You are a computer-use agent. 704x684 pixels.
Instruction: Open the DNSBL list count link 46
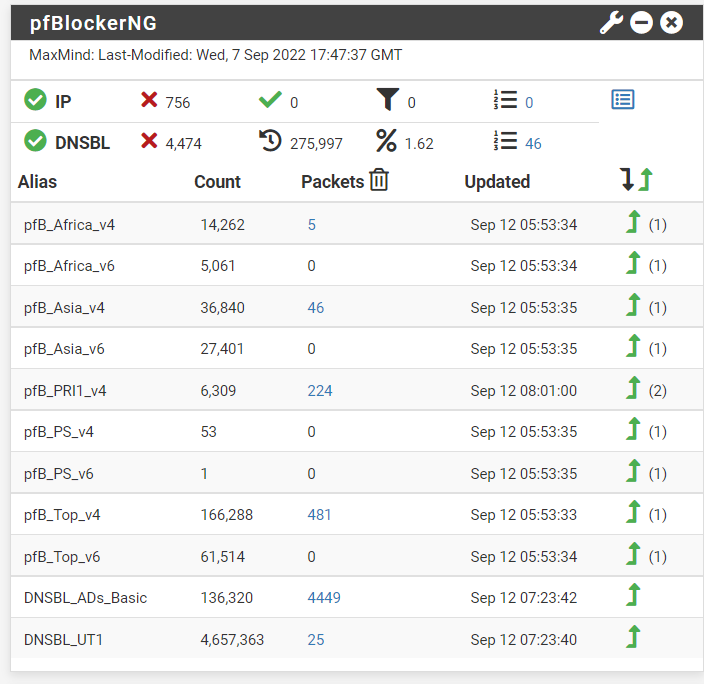(533, 144)
